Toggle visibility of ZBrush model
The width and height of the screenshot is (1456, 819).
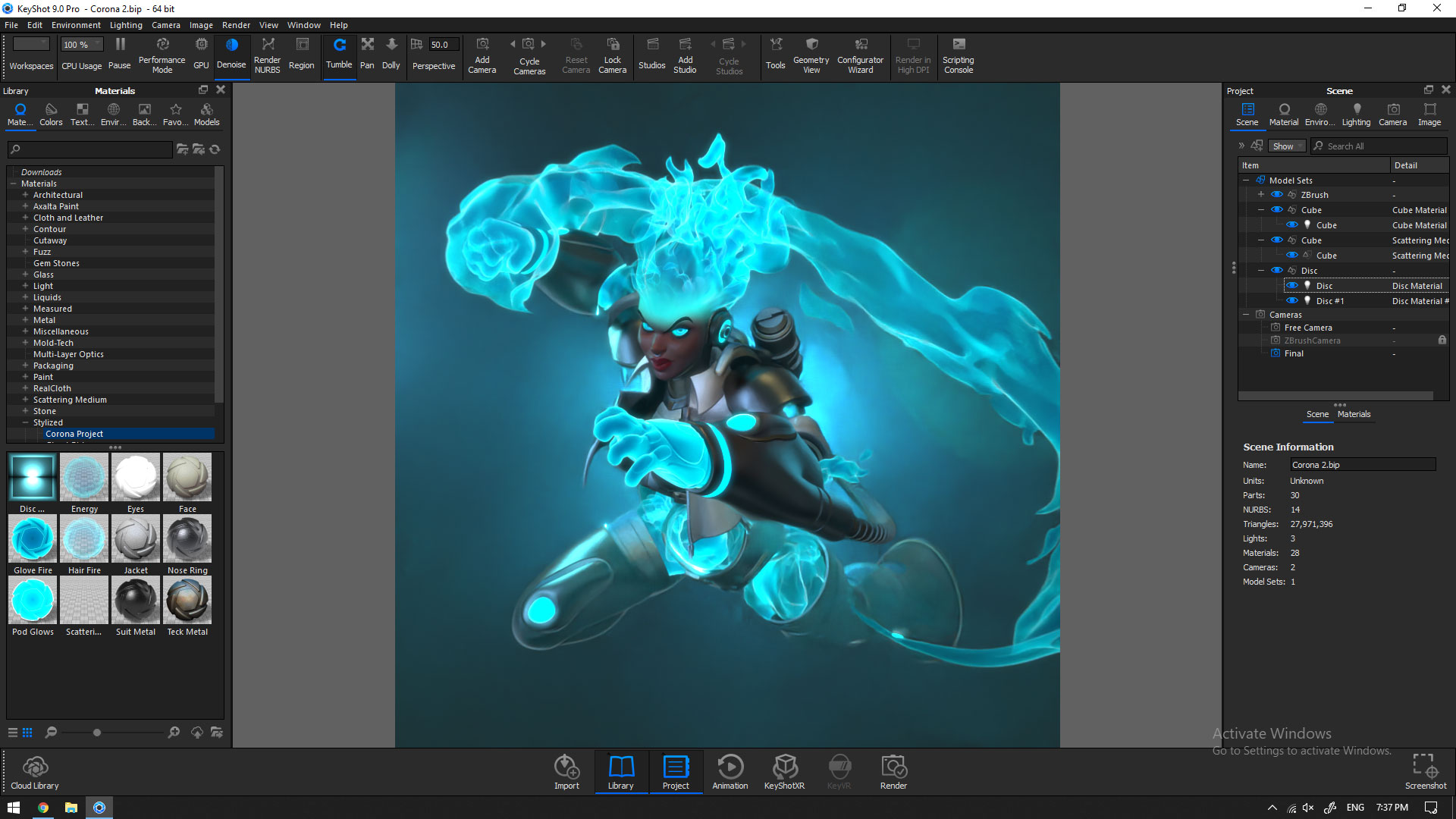(x=1277, y=195)
